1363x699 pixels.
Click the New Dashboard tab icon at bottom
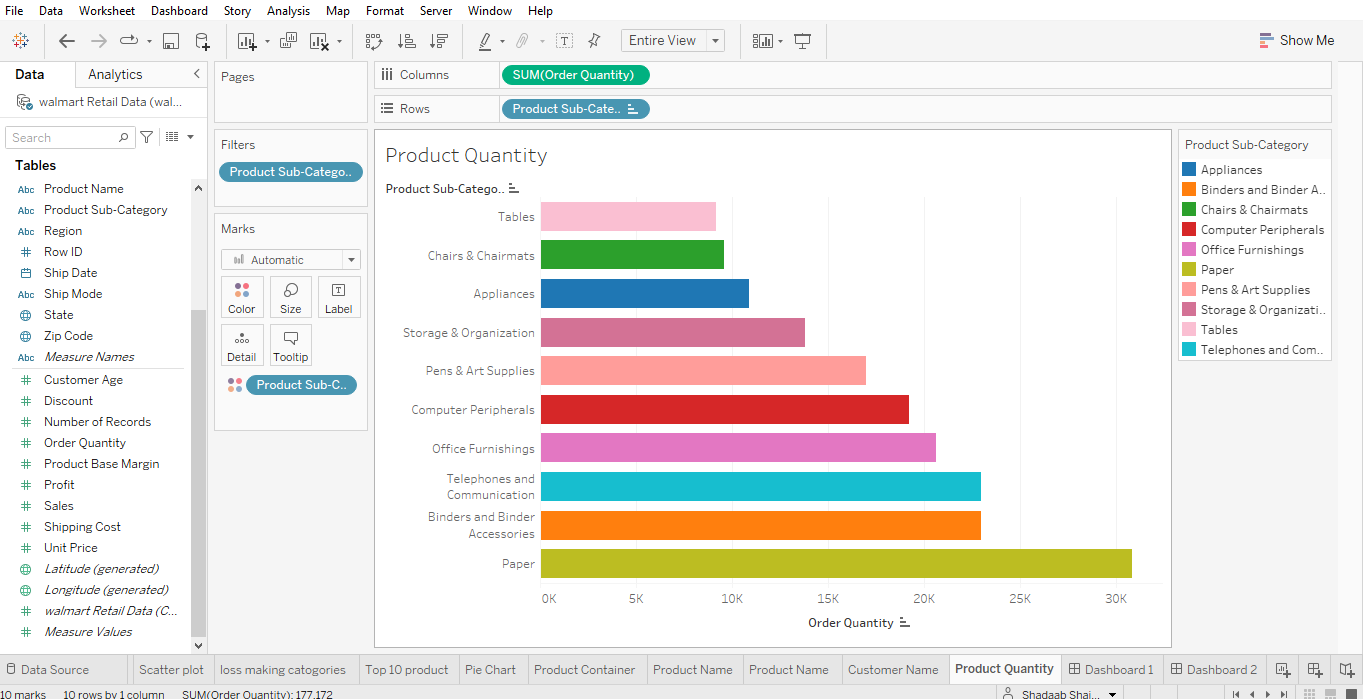tap(1315, 670)
